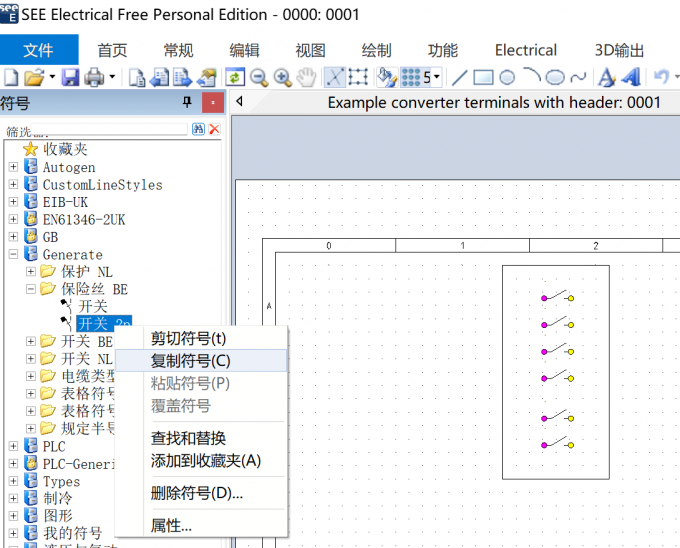Image resolution: width=680 pixels, height=548 pixels.
Task: Refresh the view with the green arrows icon
Action: [235, 78]
